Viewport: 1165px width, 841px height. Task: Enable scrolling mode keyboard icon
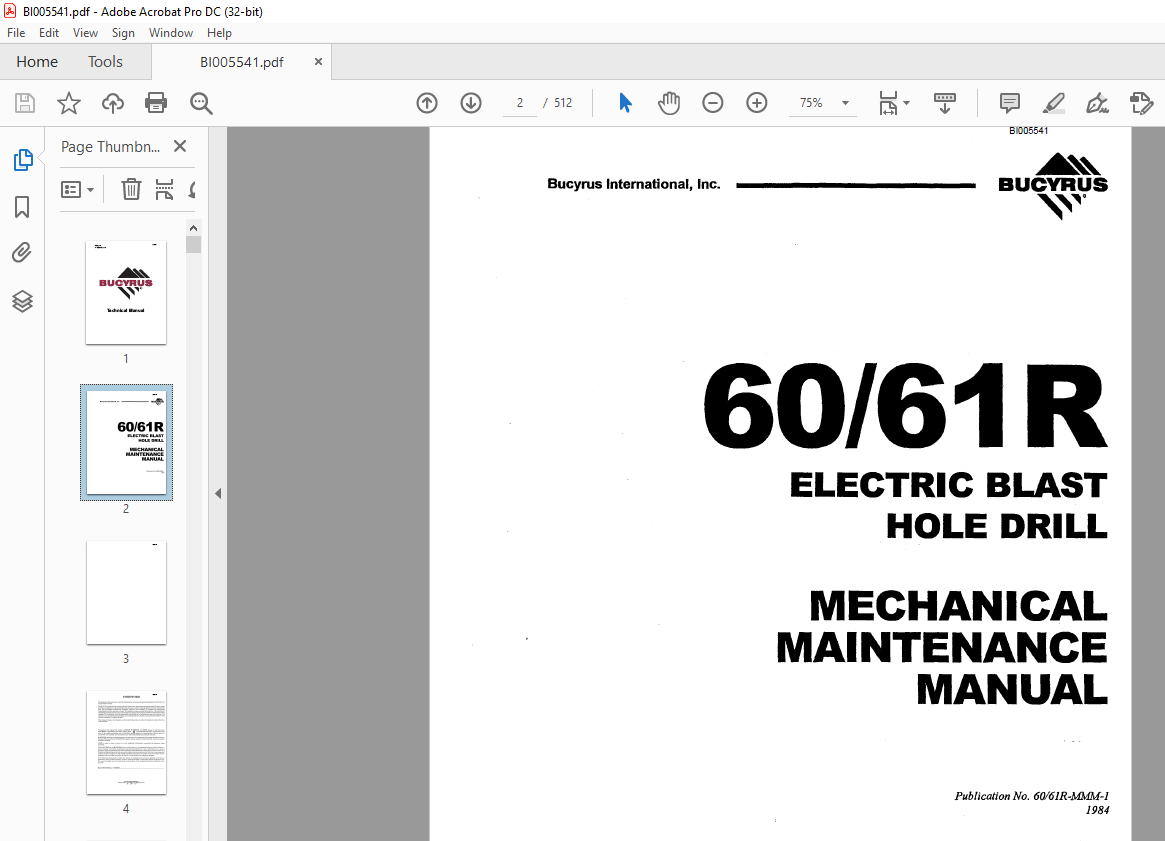click(x=944, y=103)
